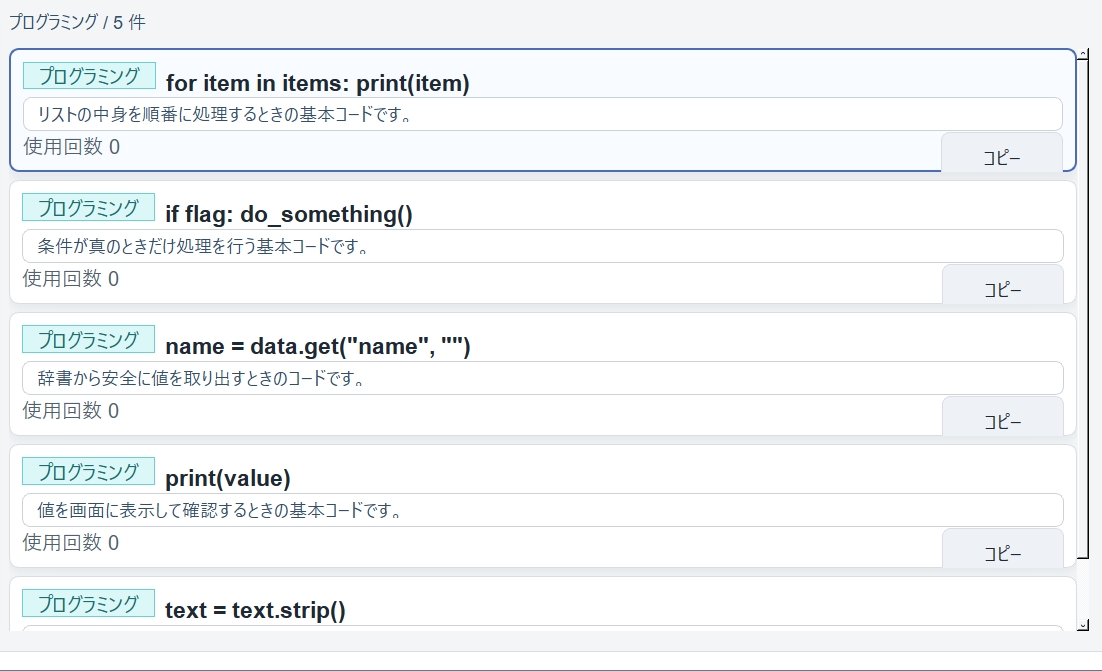
Task: Click the scrollbar up arrow
Action: (1082, 54)
